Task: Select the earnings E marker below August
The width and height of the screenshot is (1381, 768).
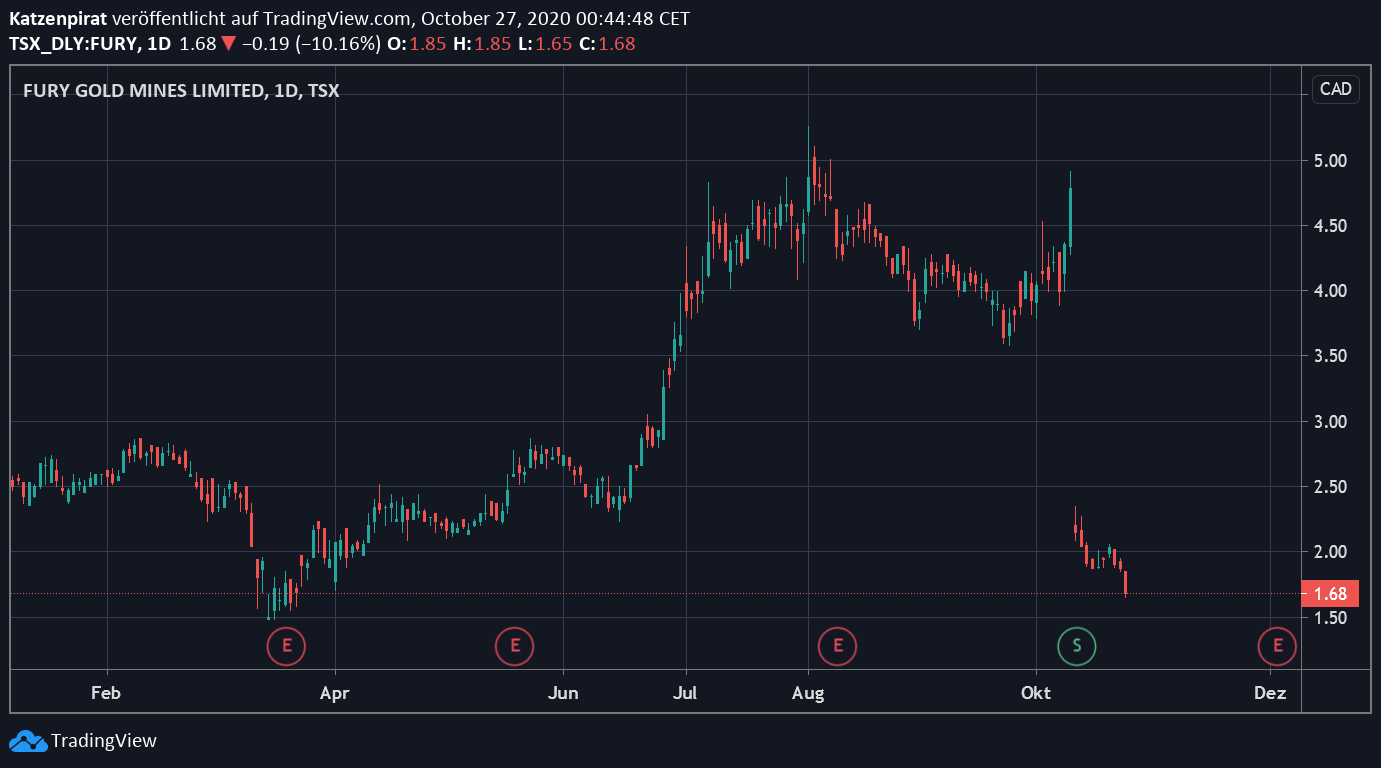Action: click(838, 646)
